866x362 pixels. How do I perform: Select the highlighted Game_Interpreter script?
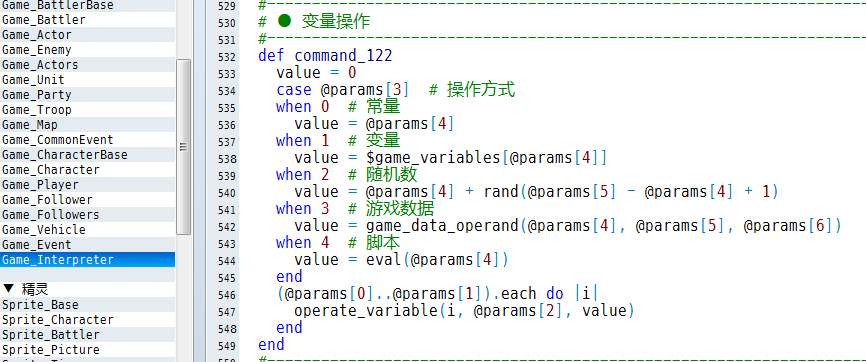[x=87, y=260]
